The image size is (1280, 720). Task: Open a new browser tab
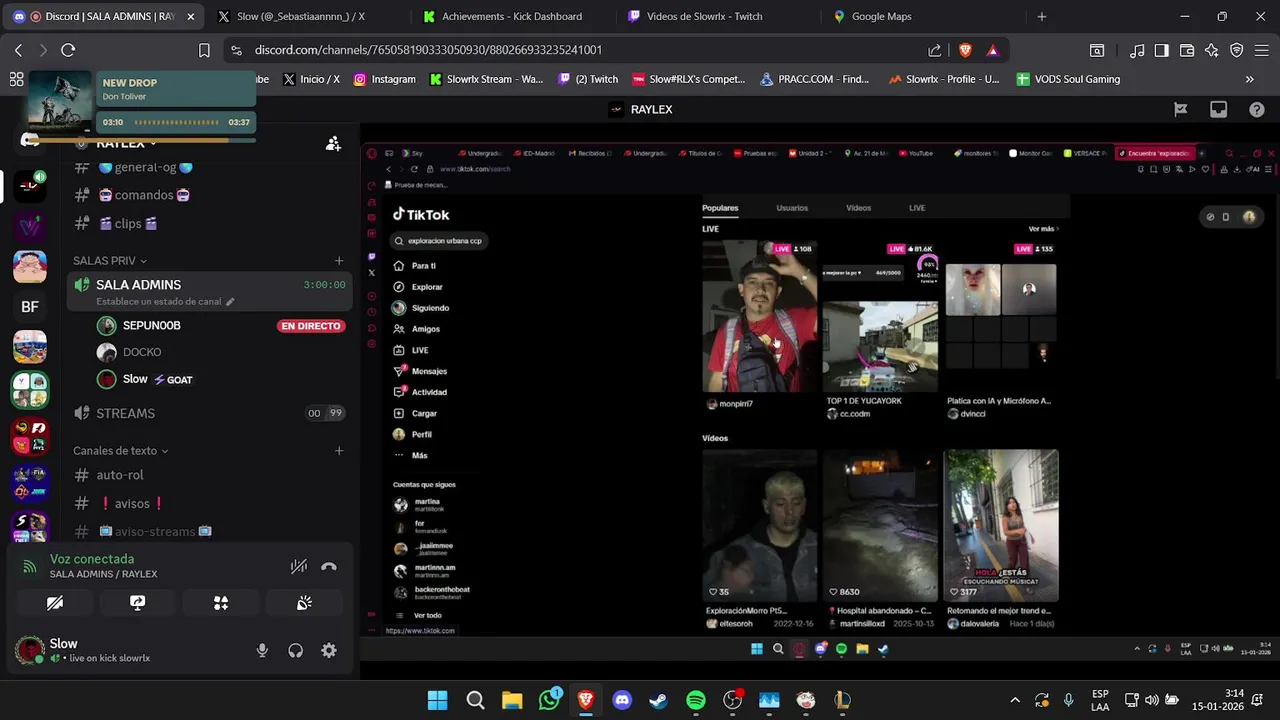[x=1041, y=17]
